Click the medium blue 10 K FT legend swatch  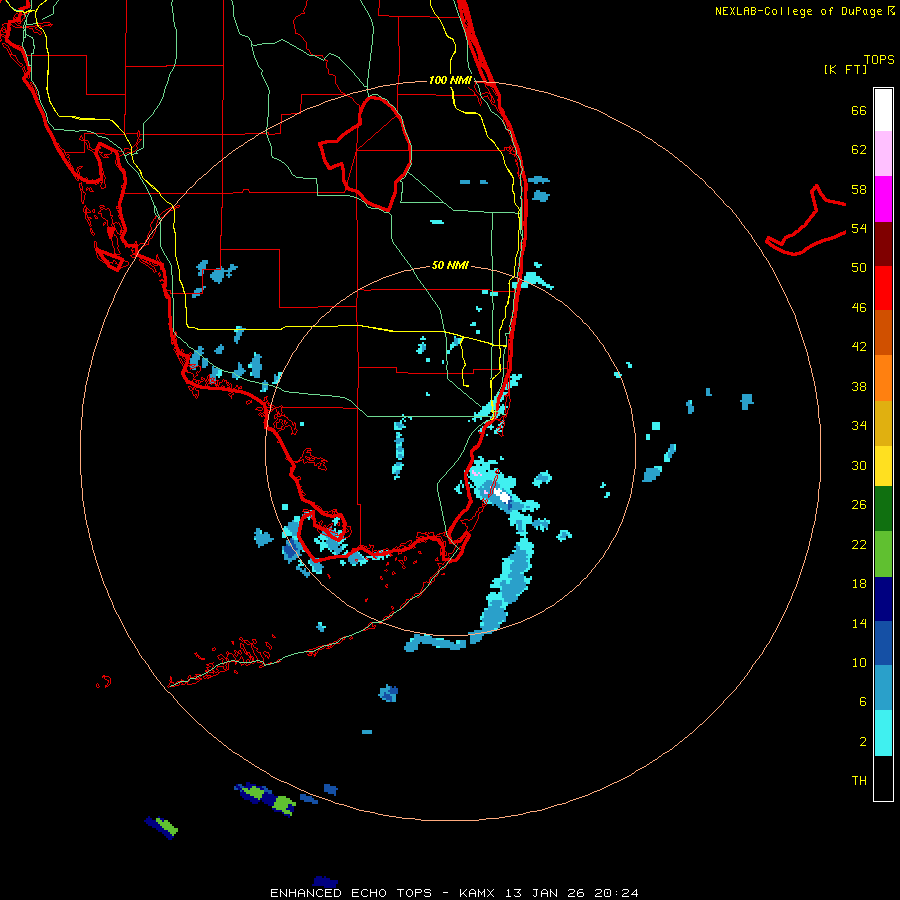pyautogui.click(x=883, y=643)
